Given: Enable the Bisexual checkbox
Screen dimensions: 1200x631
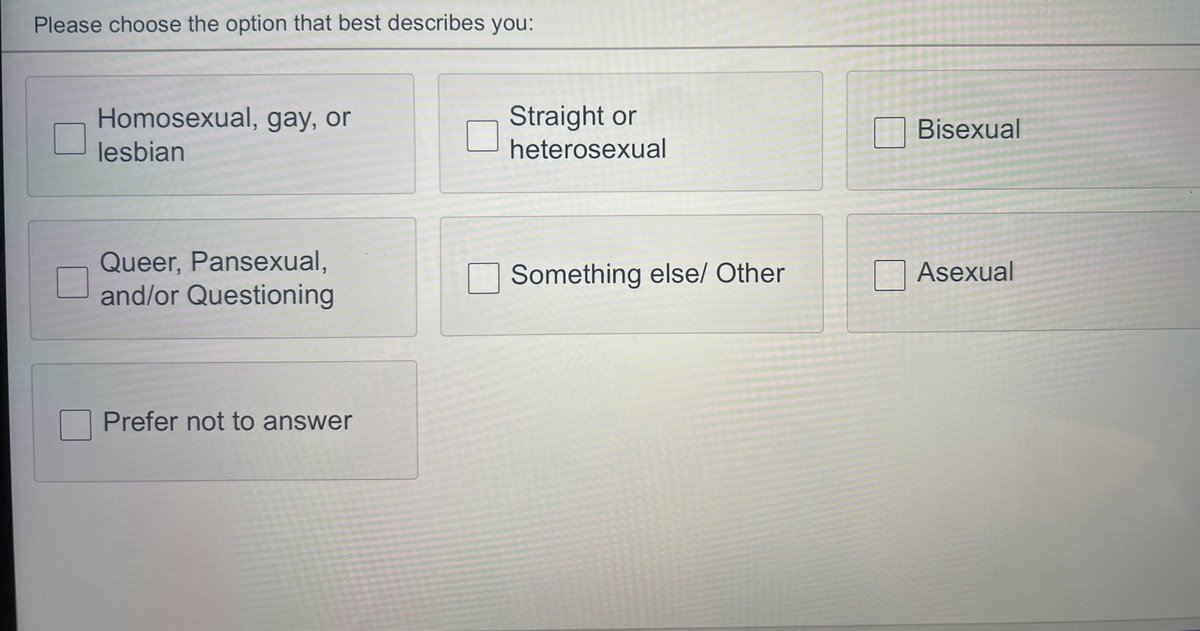Looking at the screenshot, I should pos(888,132).
